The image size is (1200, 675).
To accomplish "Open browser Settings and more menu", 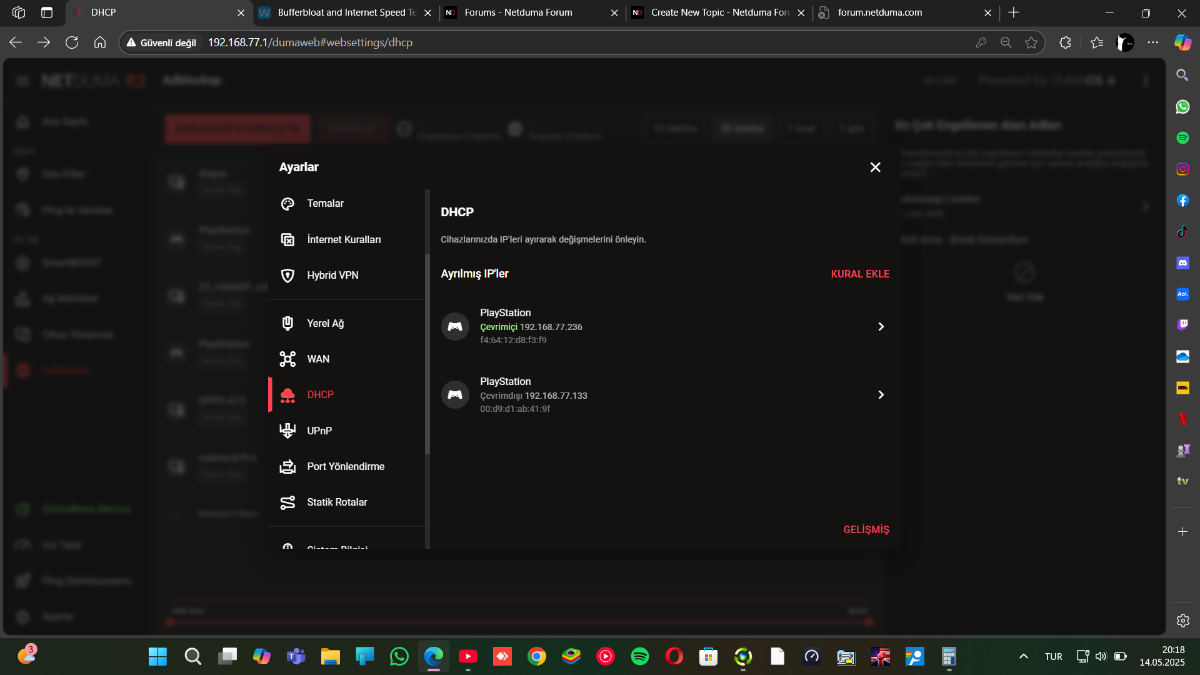I will [x=1153, y=43].
